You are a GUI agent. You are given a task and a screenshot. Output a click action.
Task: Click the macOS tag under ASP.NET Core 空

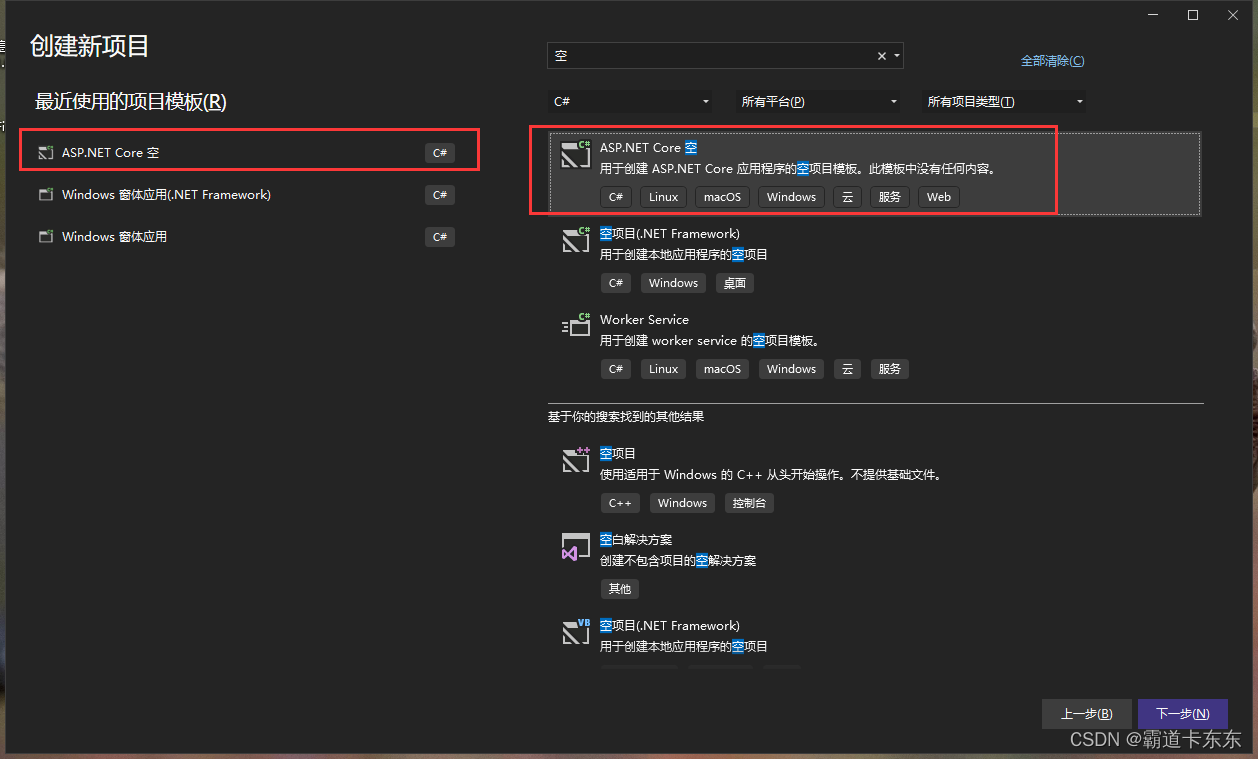pos(722,197)
